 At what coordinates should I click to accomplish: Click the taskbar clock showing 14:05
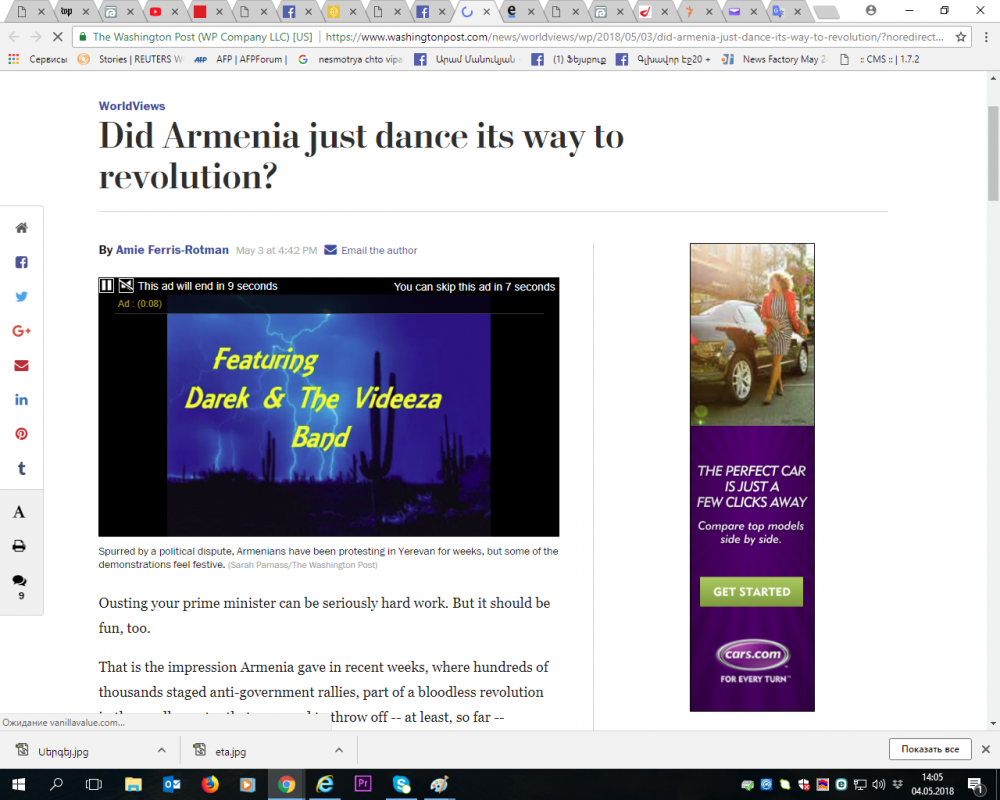[932, 784]
